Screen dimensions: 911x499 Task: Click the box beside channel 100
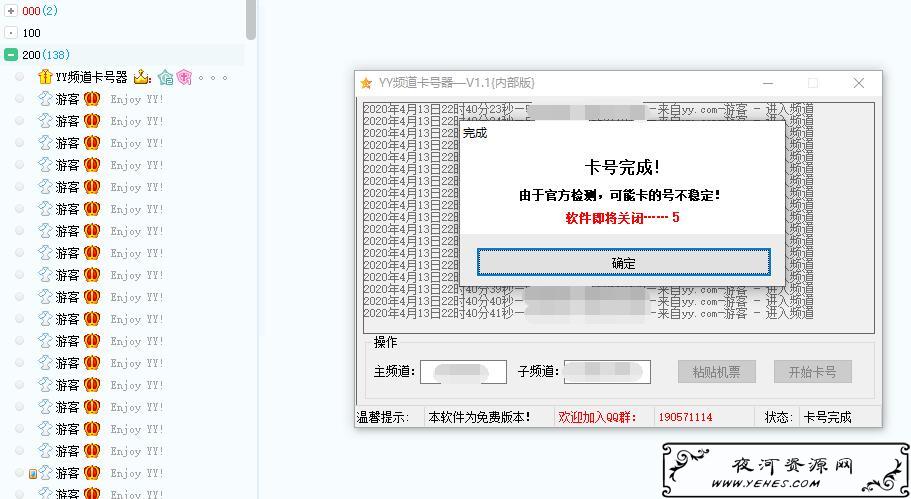pos(10,33)
